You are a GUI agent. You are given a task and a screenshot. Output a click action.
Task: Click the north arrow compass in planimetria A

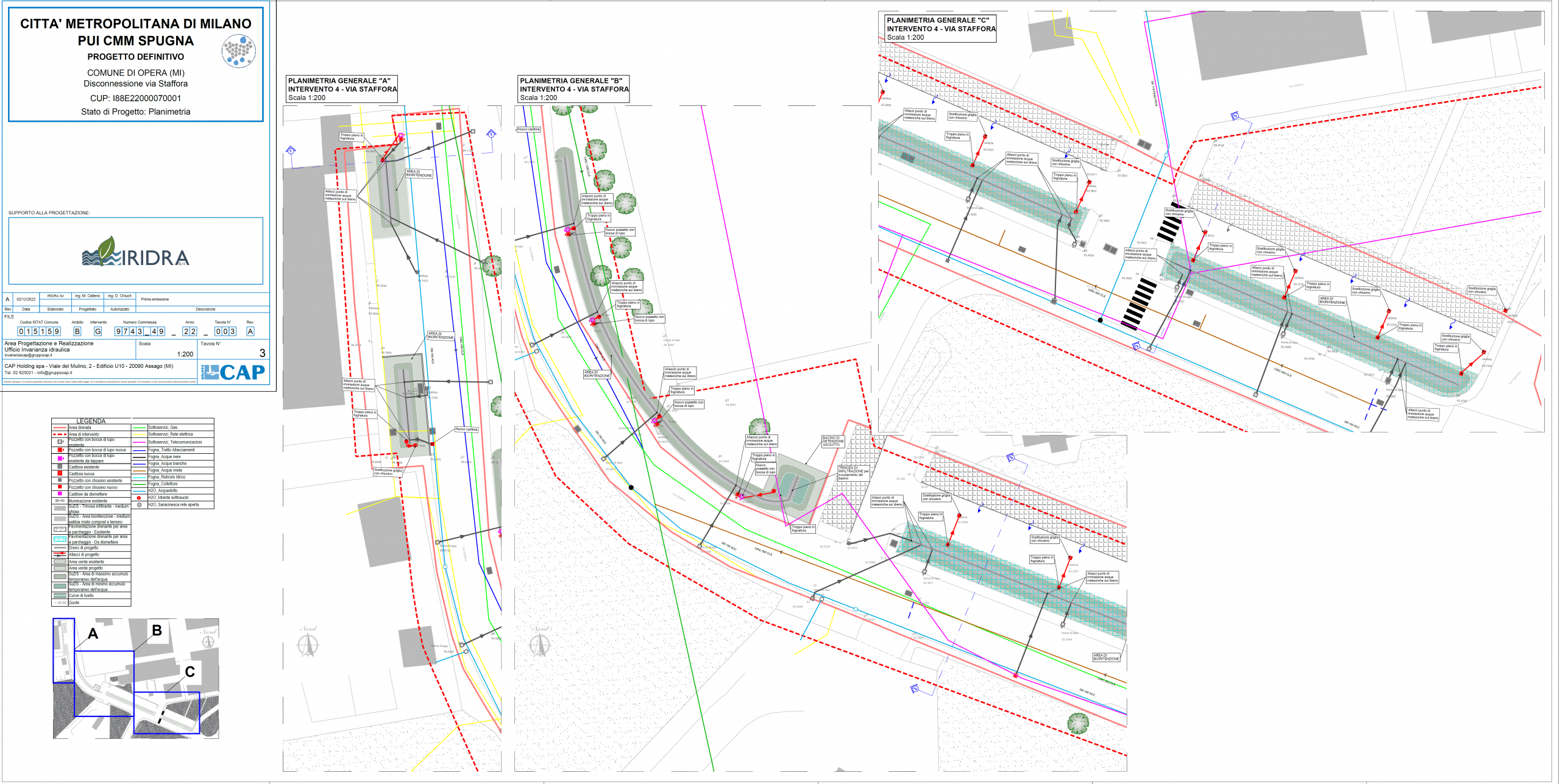point(308,643)
